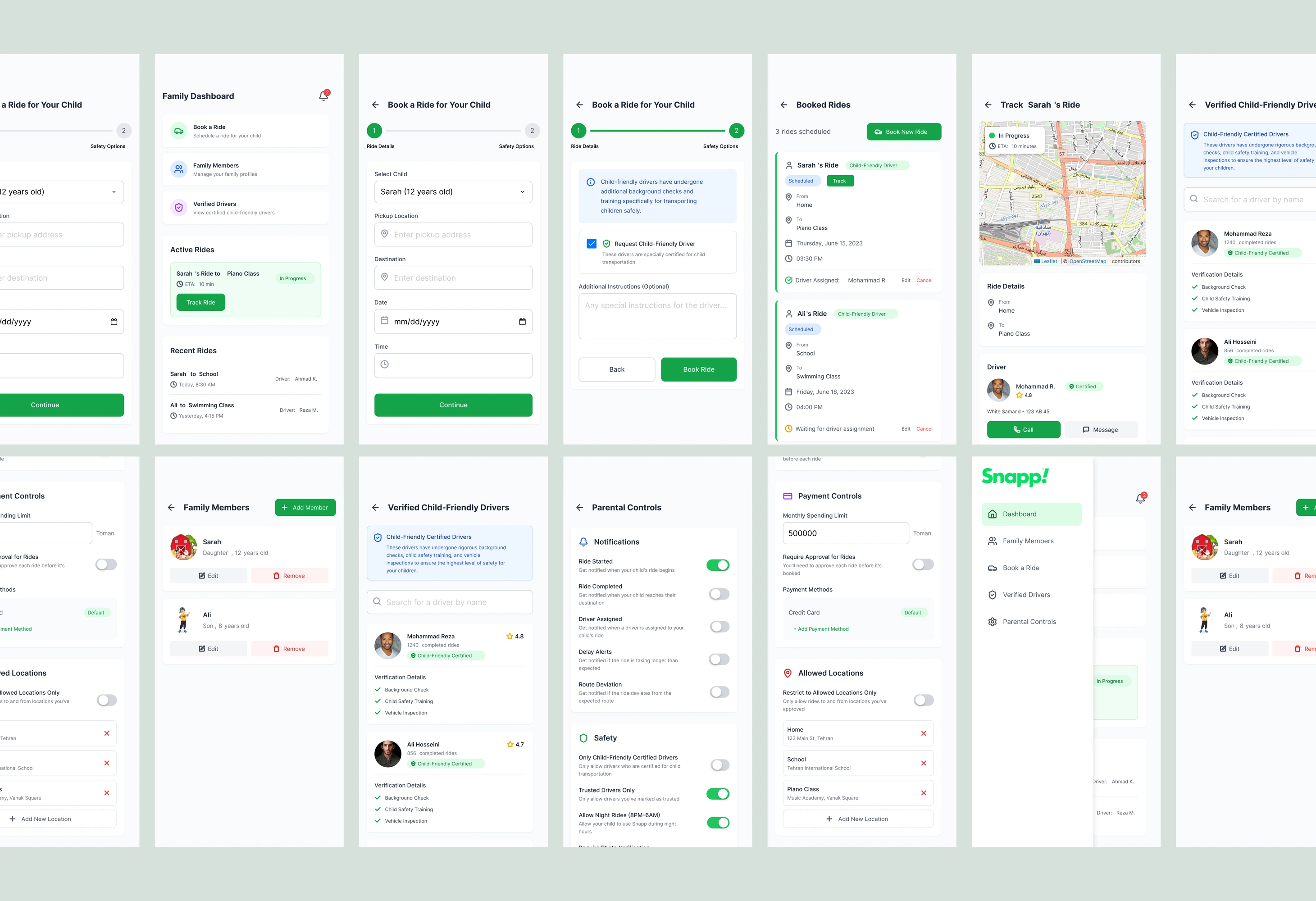1316x901 pixels.
Task: Open Verified Drivers in Snapp sidebar
Action: click(x=1031, y=595)
